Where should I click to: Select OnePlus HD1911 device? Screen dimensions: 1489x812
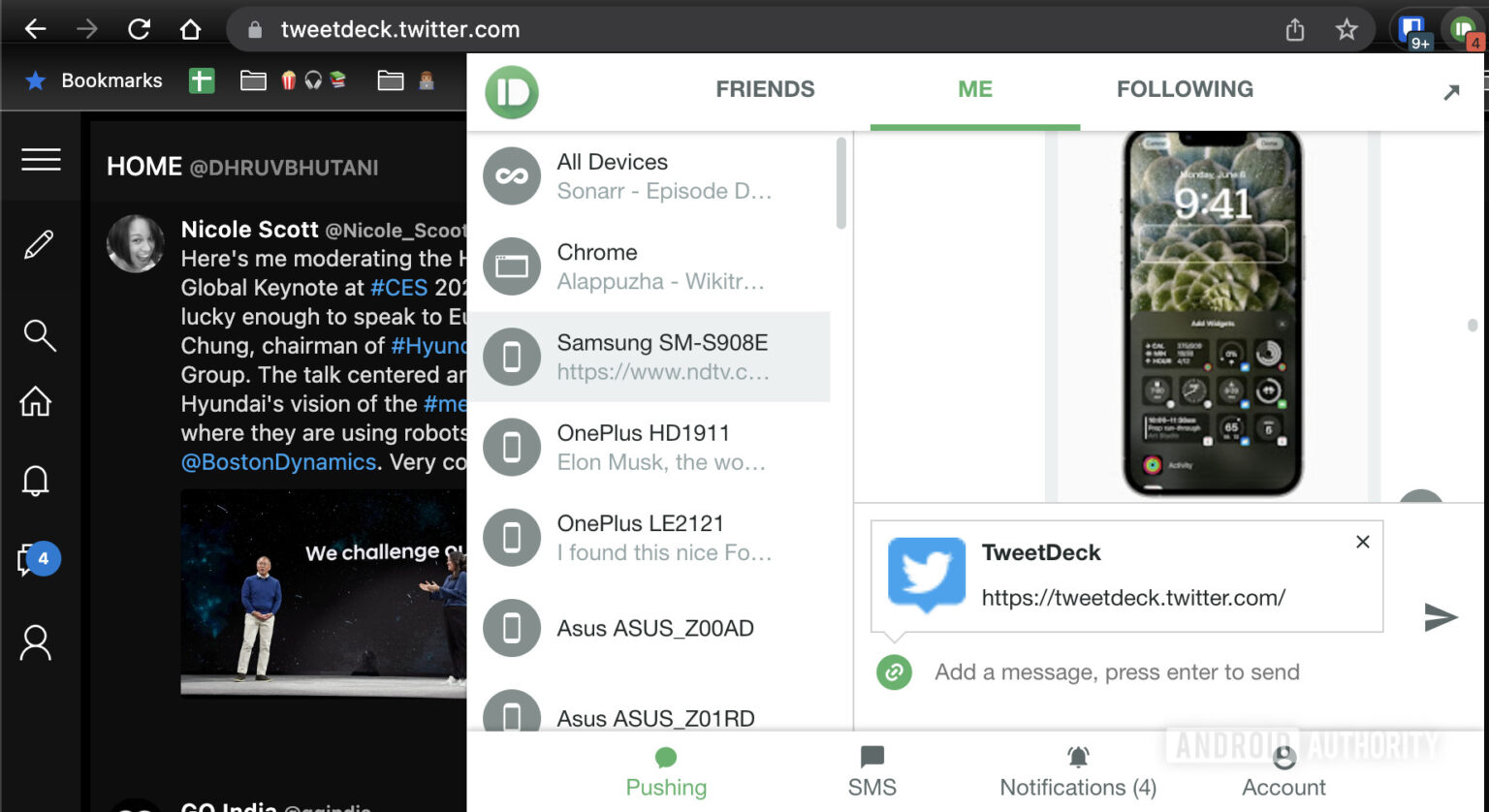[x=649, y=447]
